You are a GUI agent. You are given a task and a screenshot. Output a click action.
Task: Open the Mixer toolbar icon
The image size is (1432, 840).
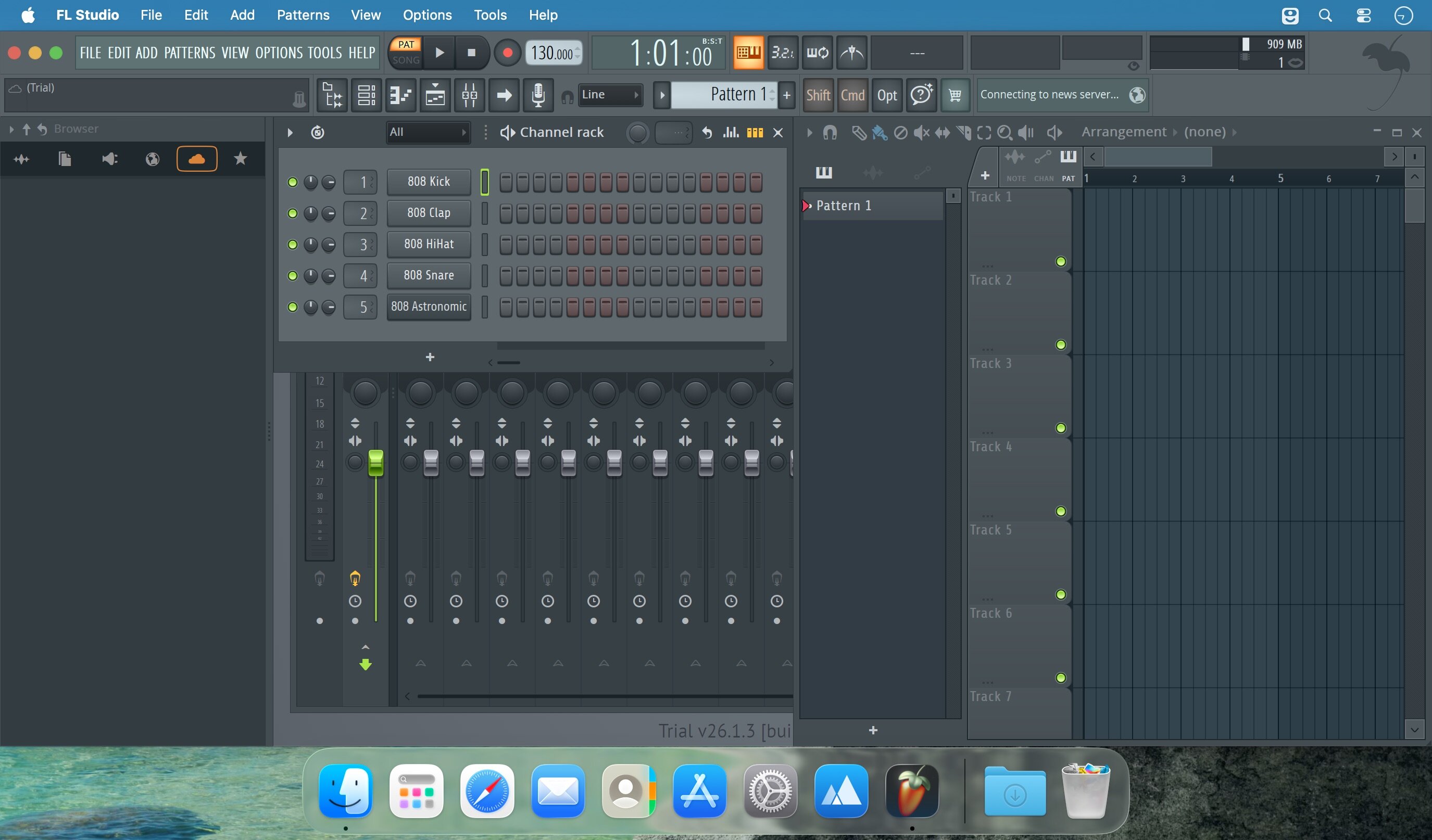469,95
